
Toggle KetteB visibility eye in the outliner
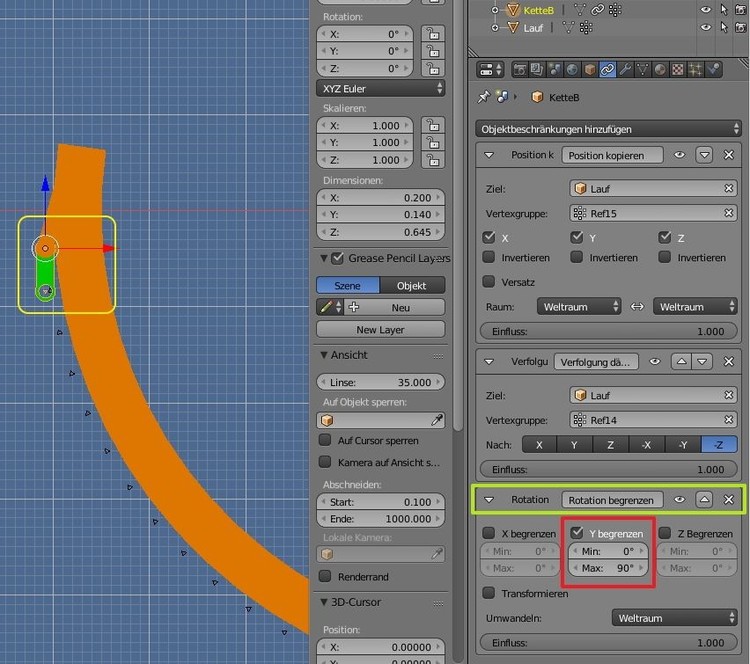pyautogui.click(x=706, y=10)
